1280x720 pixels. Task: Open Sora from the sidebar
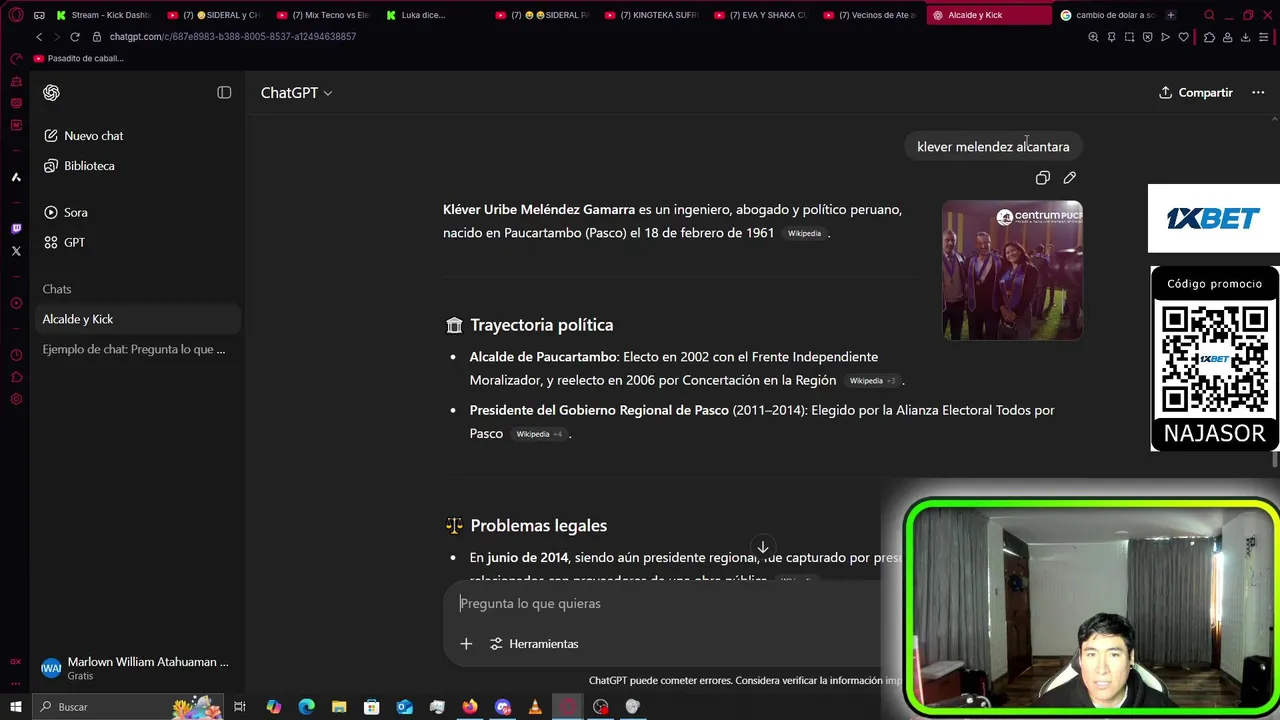click(66, 212)
